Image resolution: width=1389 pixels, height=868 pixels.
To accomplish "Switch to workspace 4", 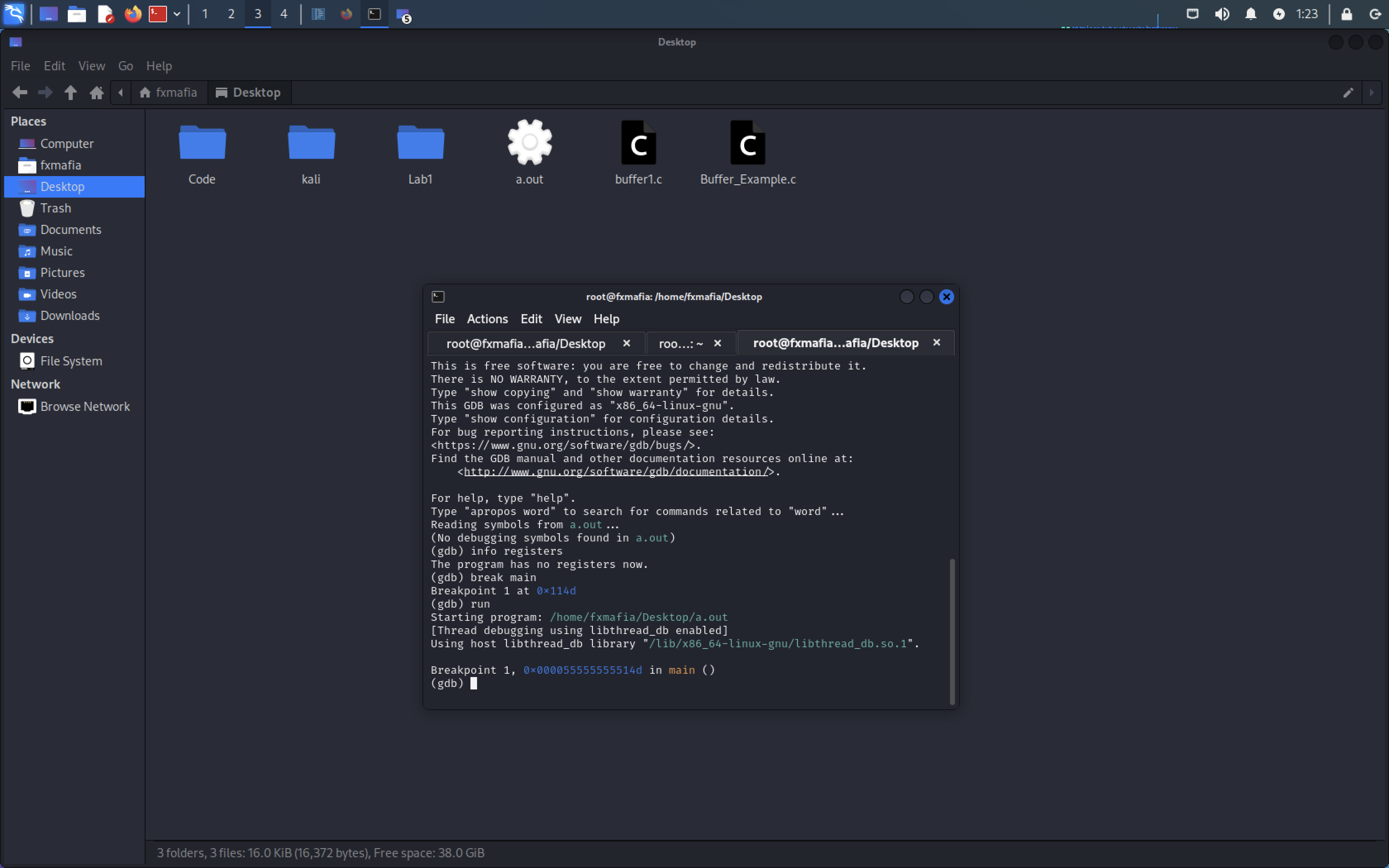I will point(284,14).
